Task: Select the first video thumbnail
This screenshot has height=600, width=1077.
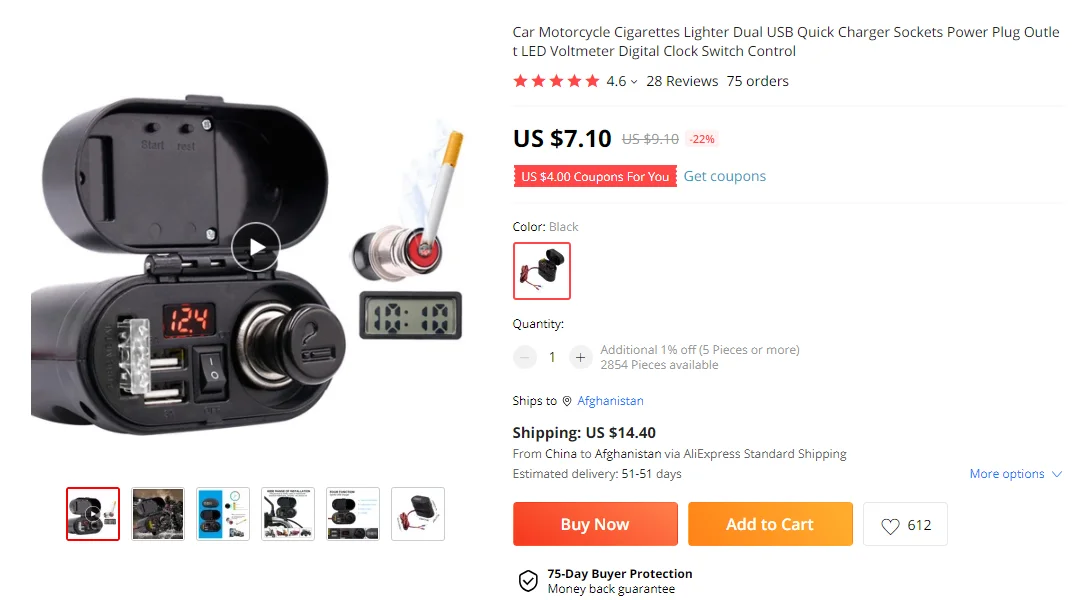Action: 93,514
